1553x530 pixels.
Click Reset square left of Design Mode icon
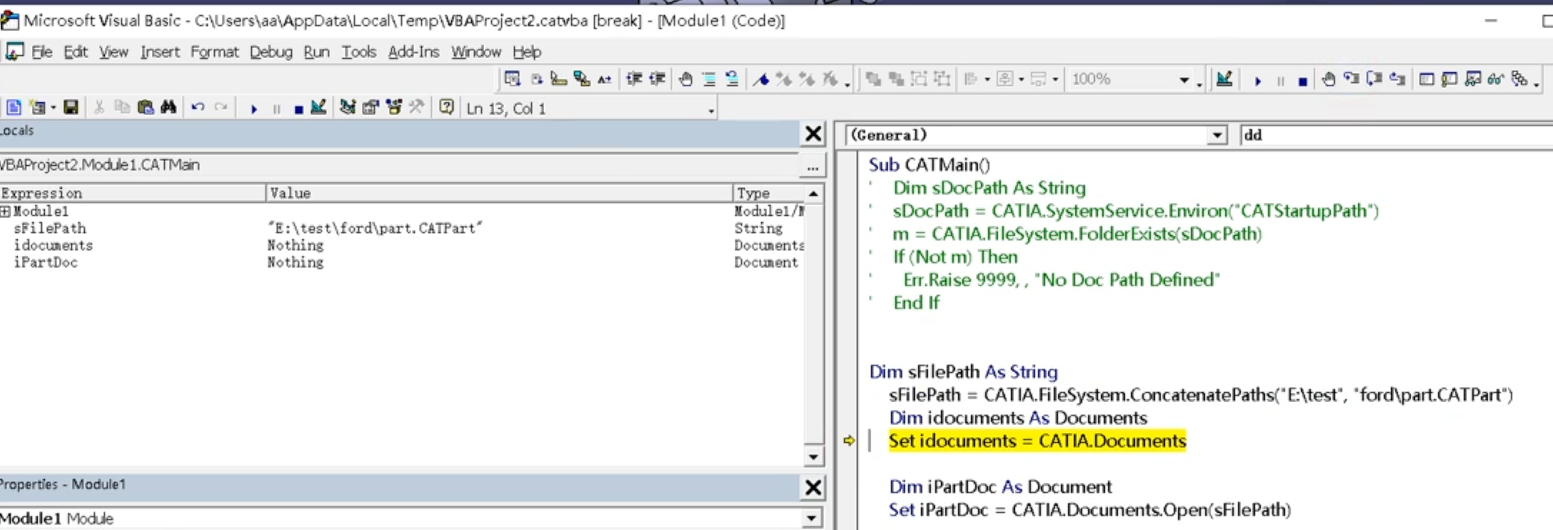[x=299, y=109]
